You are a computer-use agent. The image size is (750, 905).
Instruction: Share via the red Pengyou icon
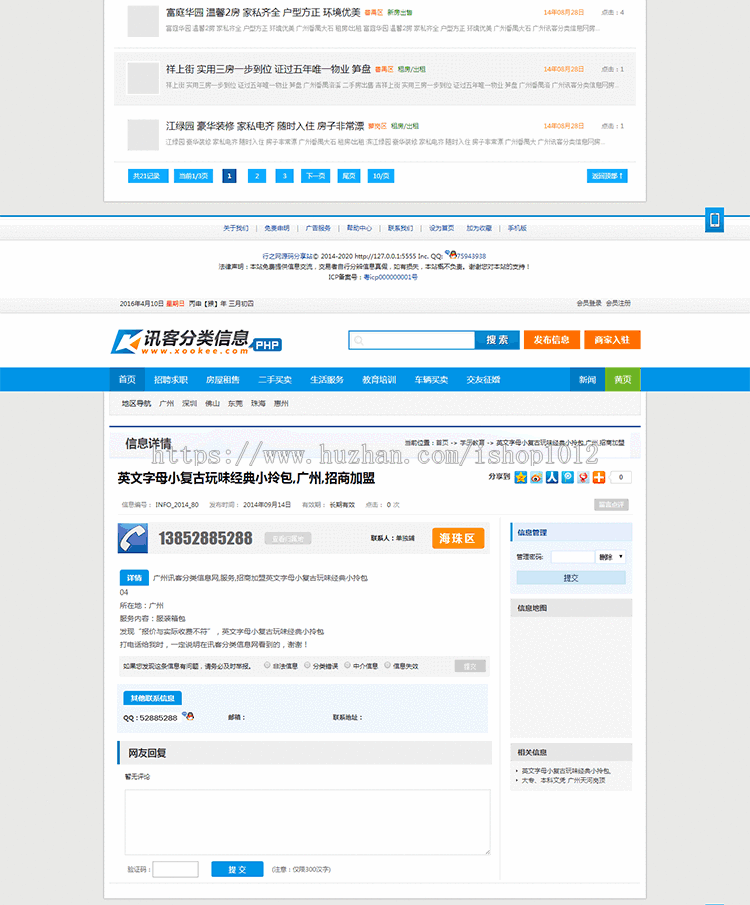coord(583,477)
